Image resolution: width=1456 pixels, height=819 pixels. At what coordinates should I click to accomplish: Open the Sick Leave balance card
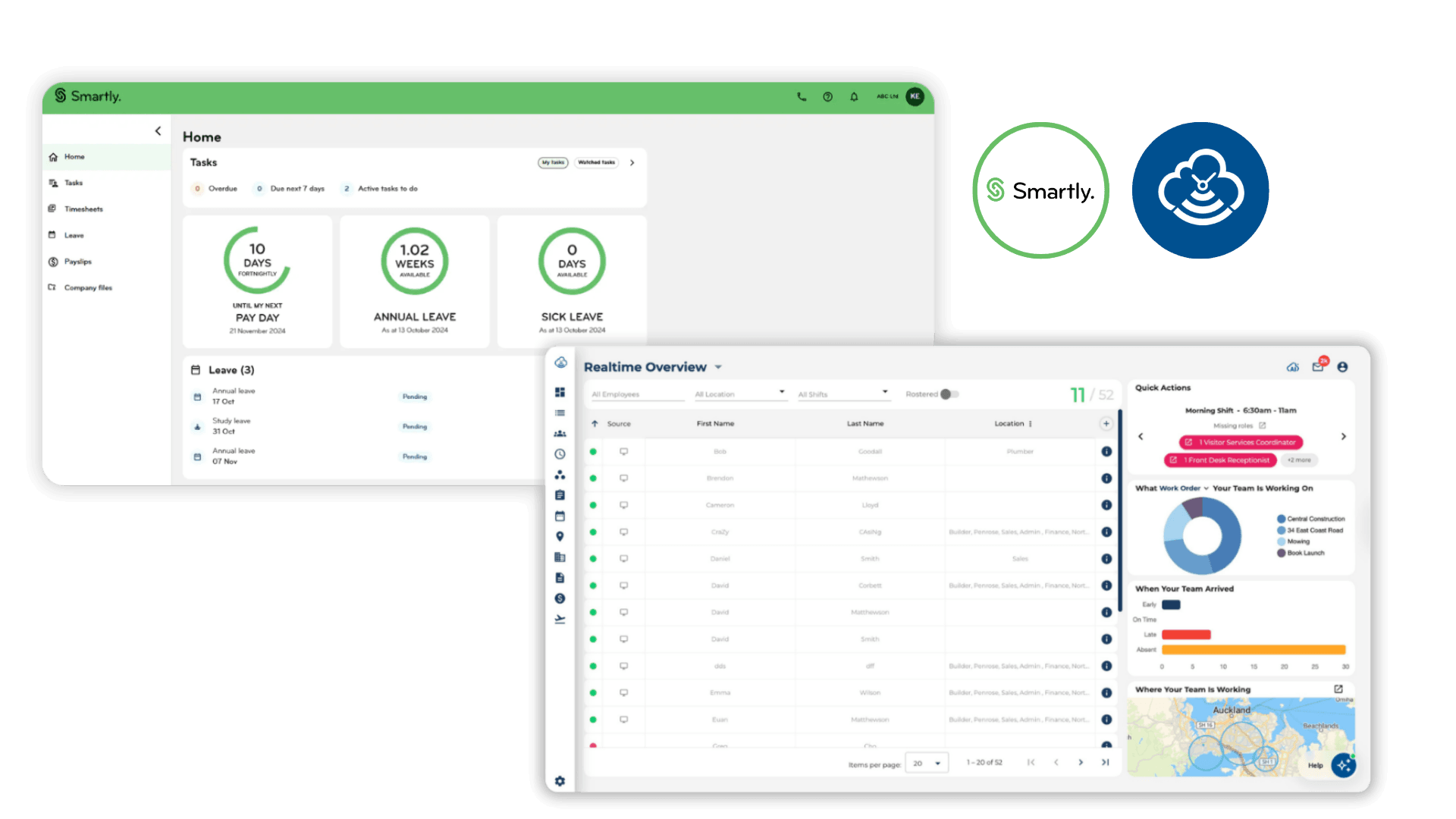[x=572, y=281]
